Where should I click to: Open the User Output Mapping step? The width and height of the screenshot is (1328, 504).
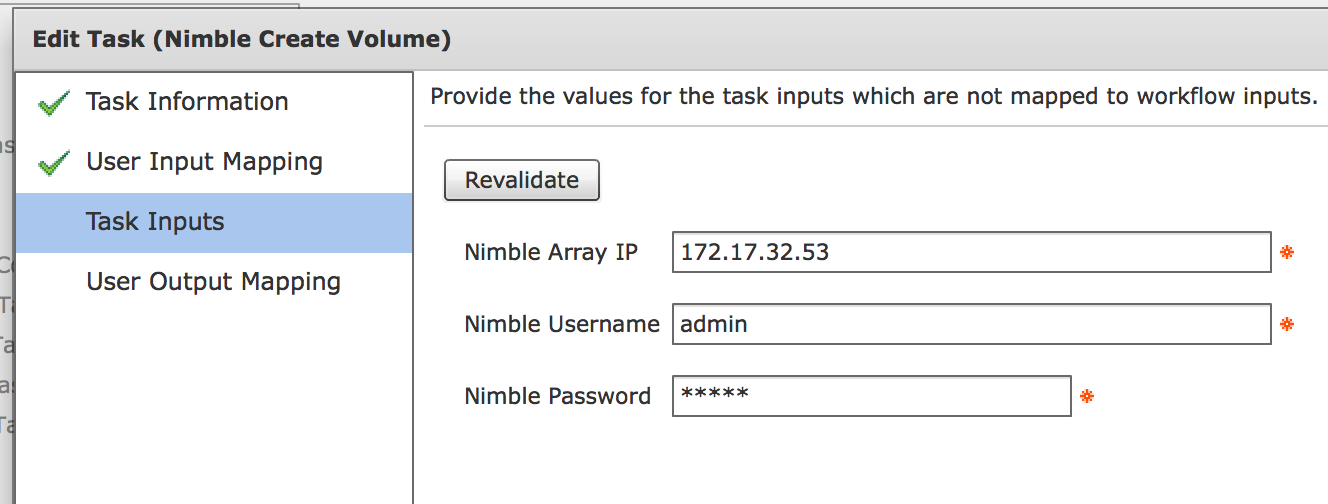213,282
